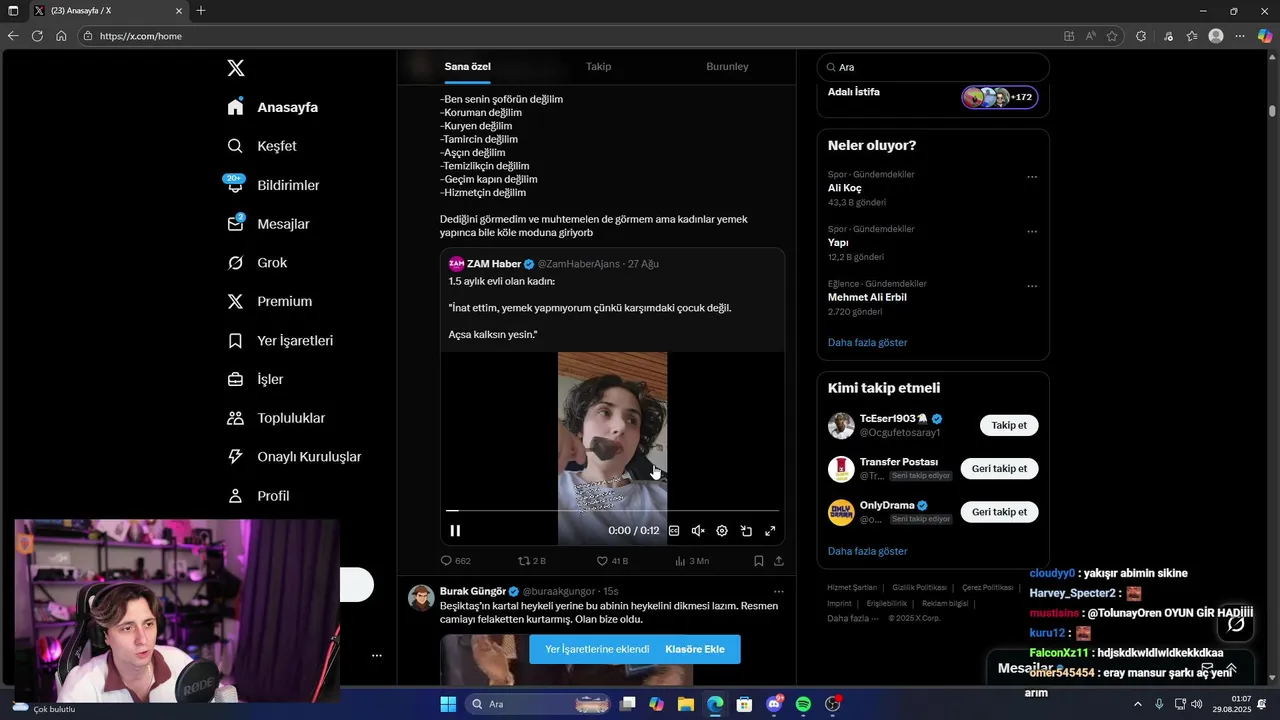1280x720 pixels.
Task: Switch the video to fullscreen
Action: tap(770, 531)
